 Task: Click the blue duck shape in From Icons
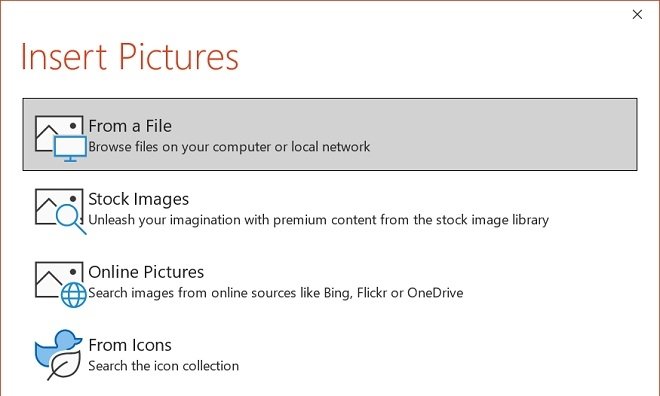point(57,347)
